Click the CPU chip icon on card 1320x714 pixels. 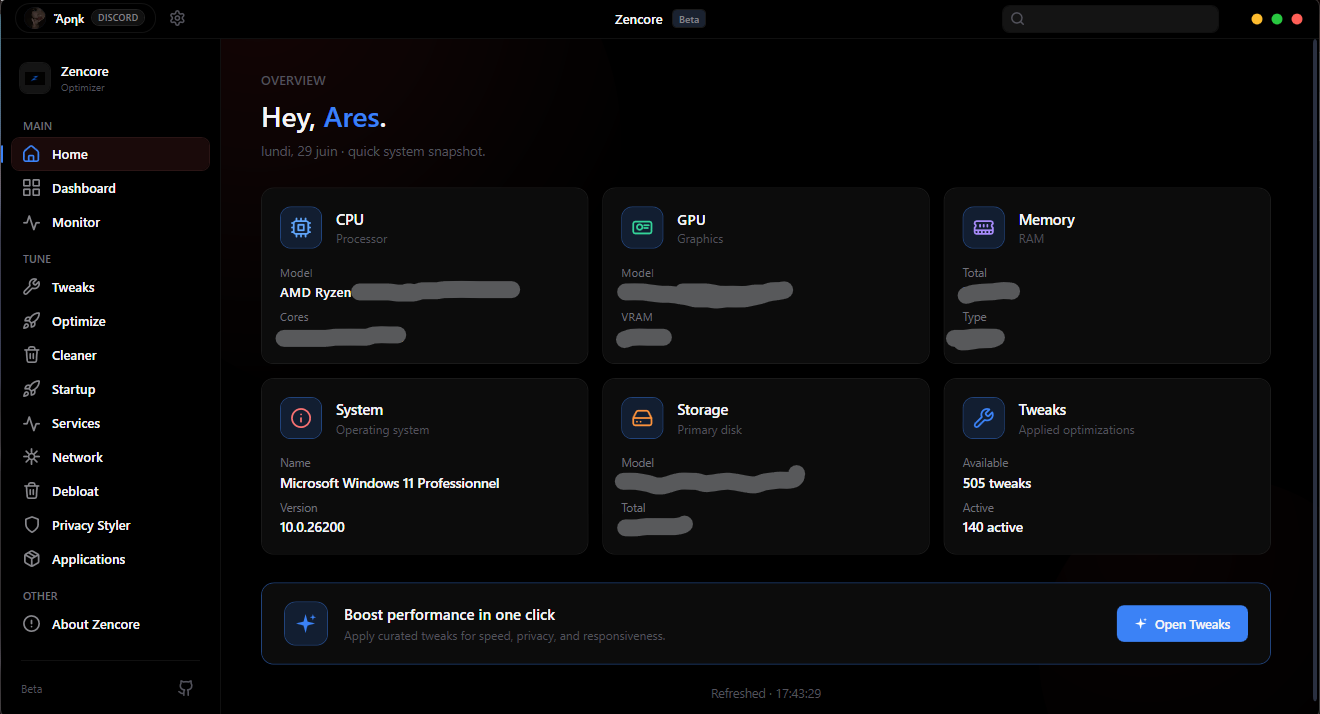301,228
